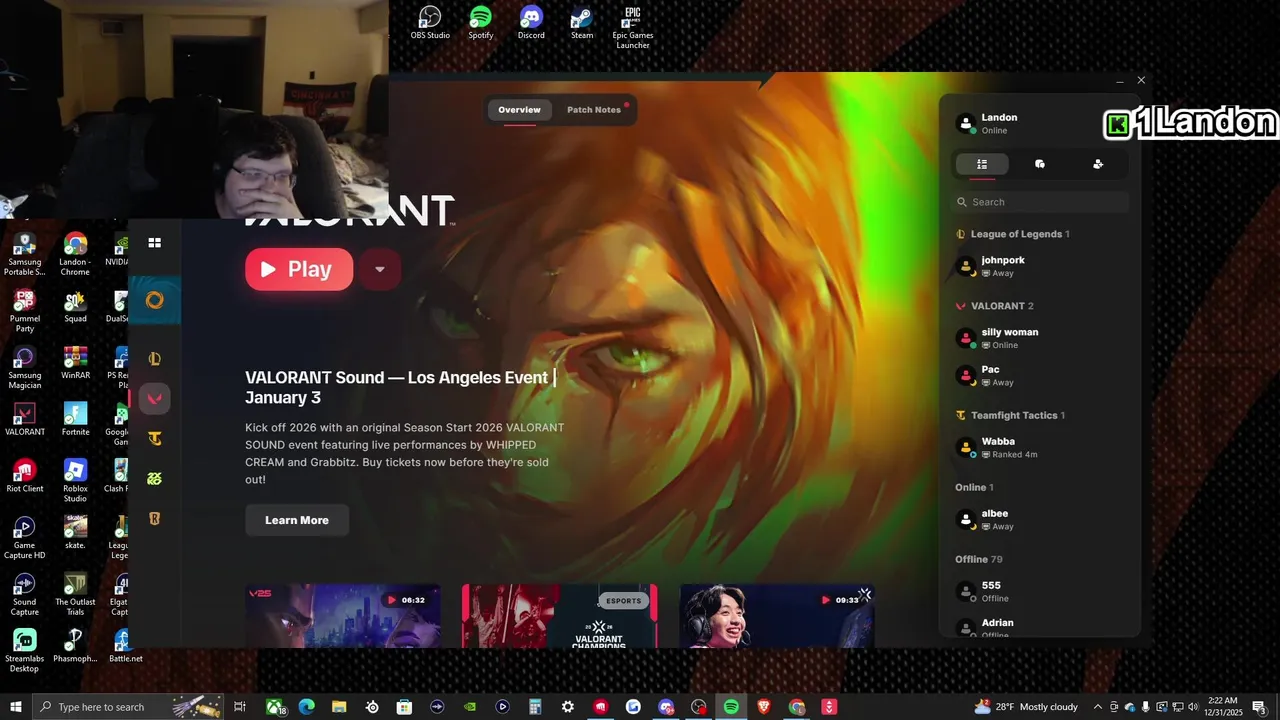This screenshot has width=1280, height=720.
Task: Select the Riot Client desktop icon
Action: point(24,476)
